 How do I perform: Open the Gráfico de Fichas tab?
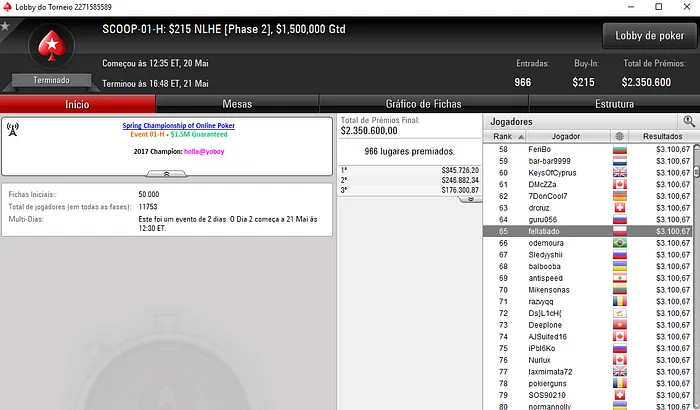coord(423,104)
